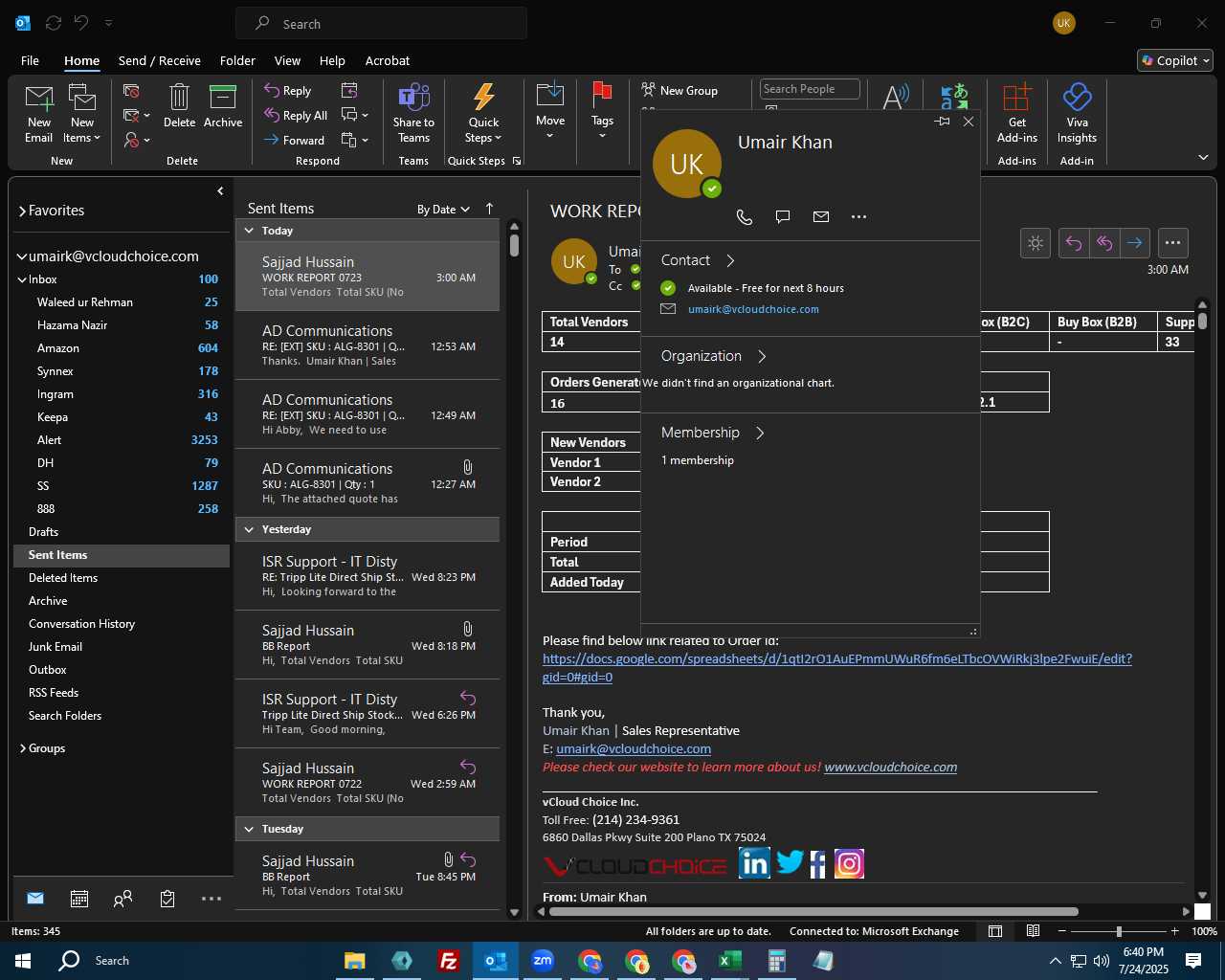Viewport: 1225px width, 980px height.
Task: Switch to Folder tab
Action: [x=237, y=60]
